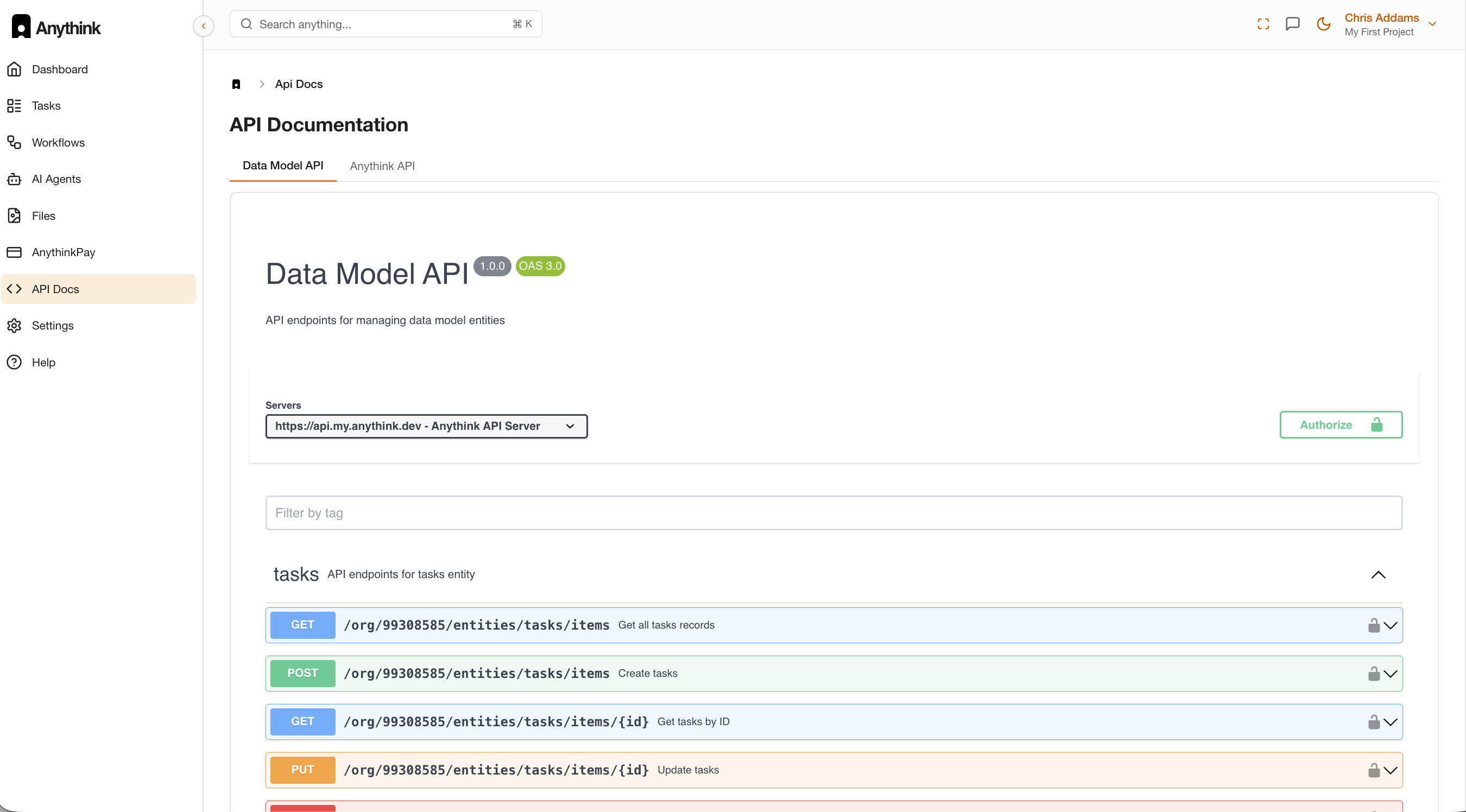Viewport: 1466px width, 812px height.
Task: Toggle dark mode with the moon icon
Action: point(1323,24)
